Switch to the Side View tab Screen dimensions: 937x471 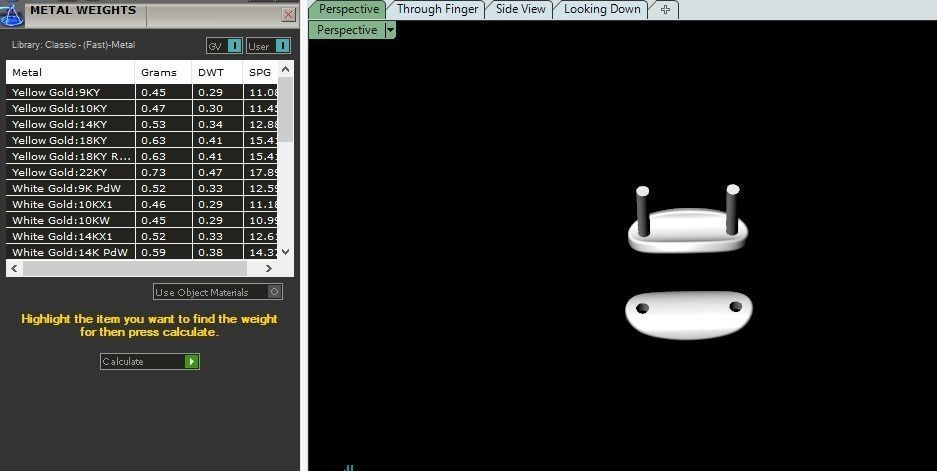[x=520, y=9]
